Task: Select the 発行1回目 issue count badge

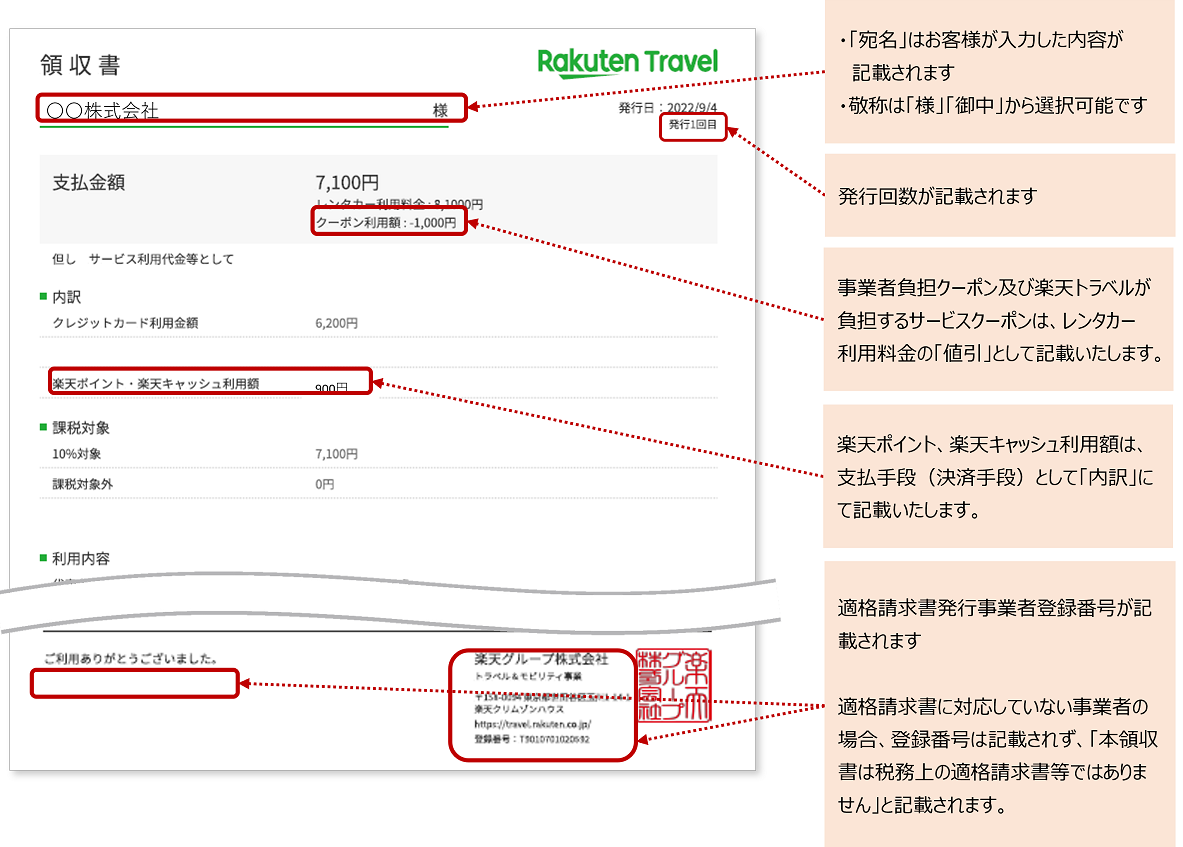Action: 693,128
